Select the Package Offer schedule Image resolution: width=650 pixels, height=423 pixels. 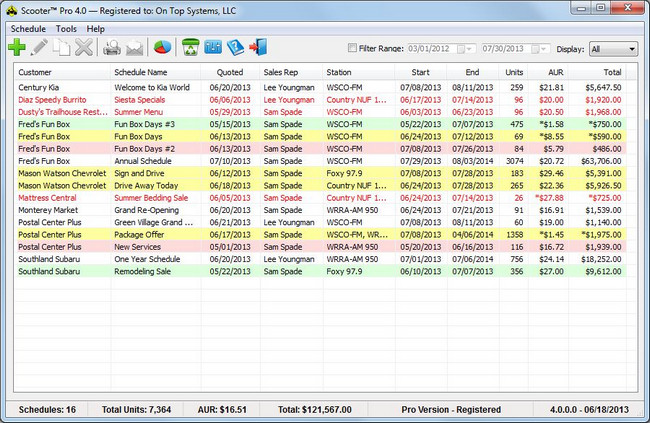320,235
